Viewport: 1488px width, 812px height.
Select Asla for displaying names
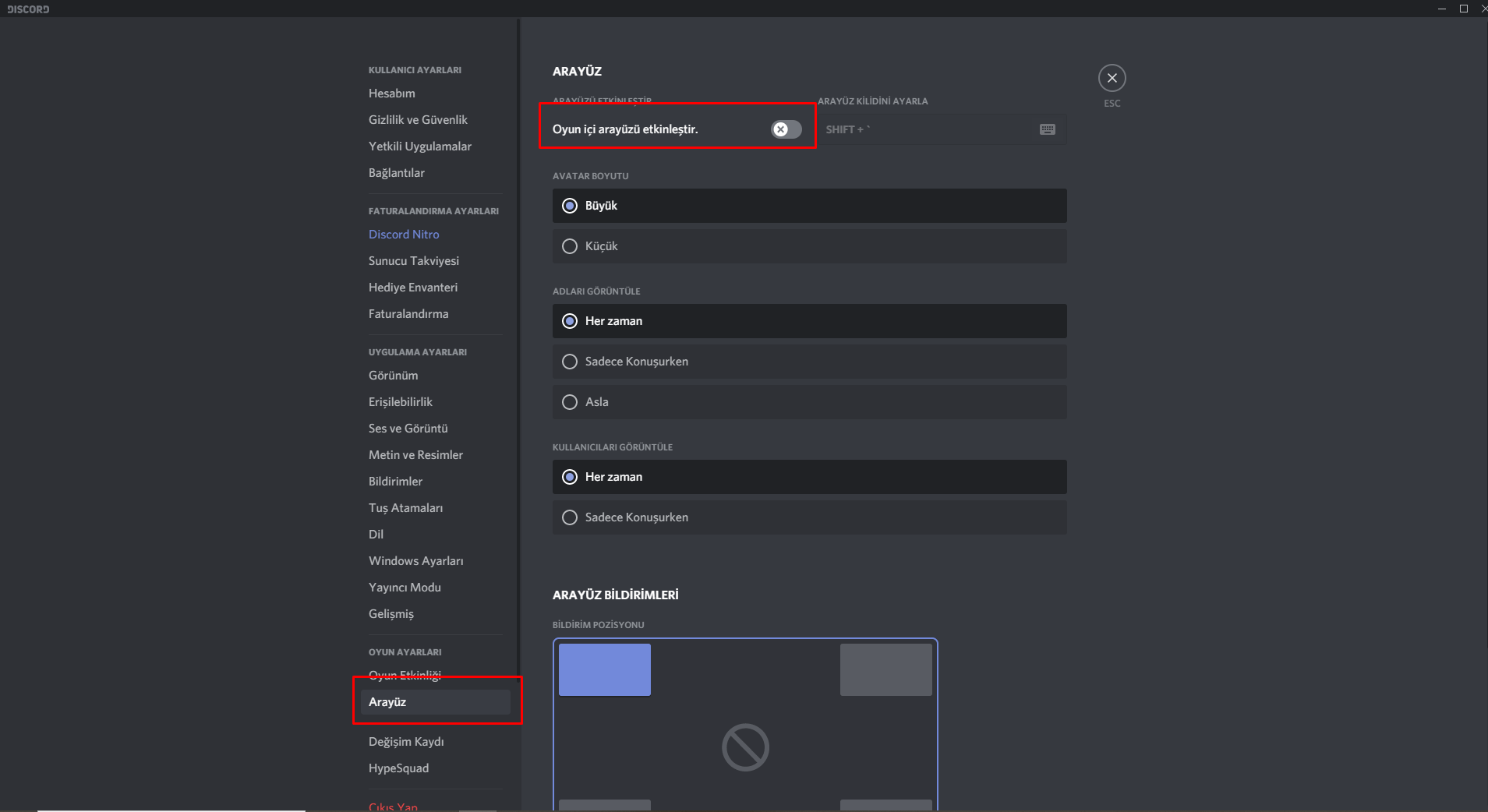[x=809, y=402]
